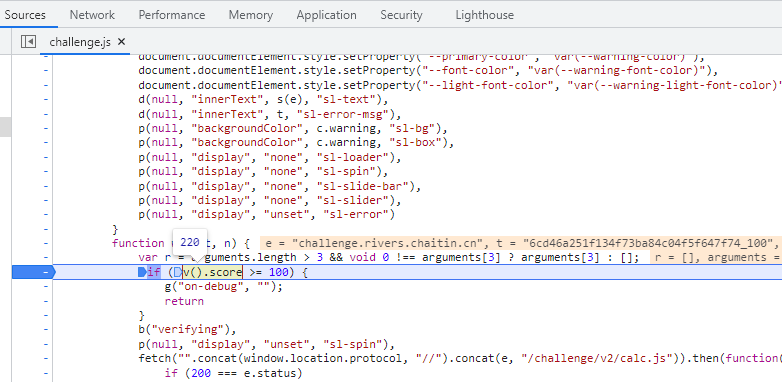Click the inline value r = [], arguments
Viewport: 782px width, 382px height.
pos(716,257)
